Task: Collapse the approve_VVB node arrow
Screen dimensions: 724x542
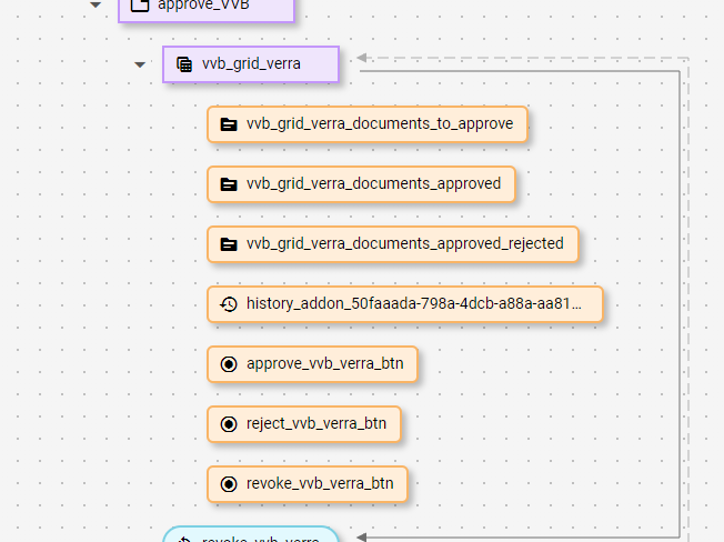Action: (x=96, y=5)
